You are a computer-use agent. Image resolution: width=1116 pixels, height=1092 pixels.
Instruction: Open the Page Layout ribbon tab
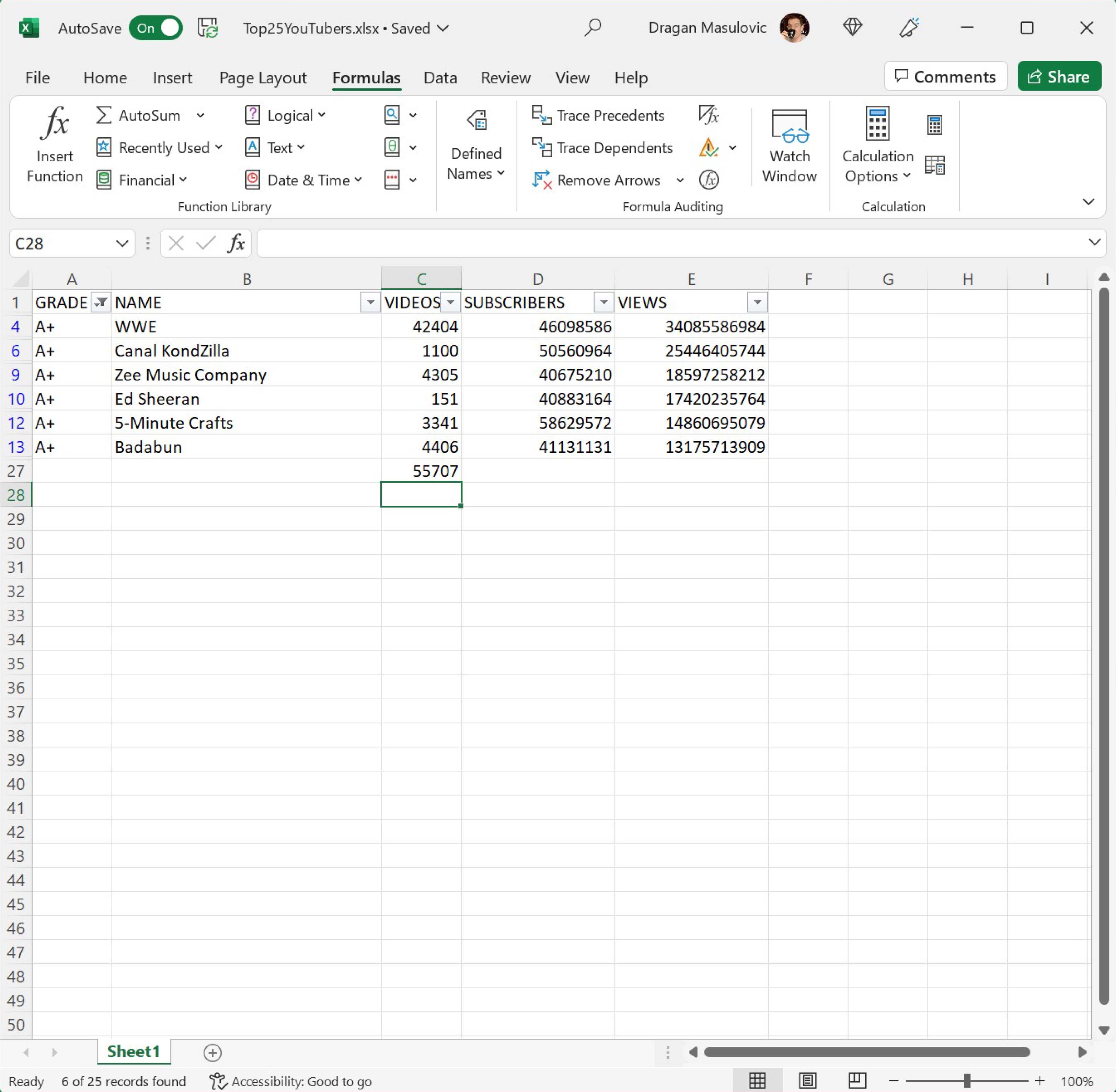tap(263, 78)
